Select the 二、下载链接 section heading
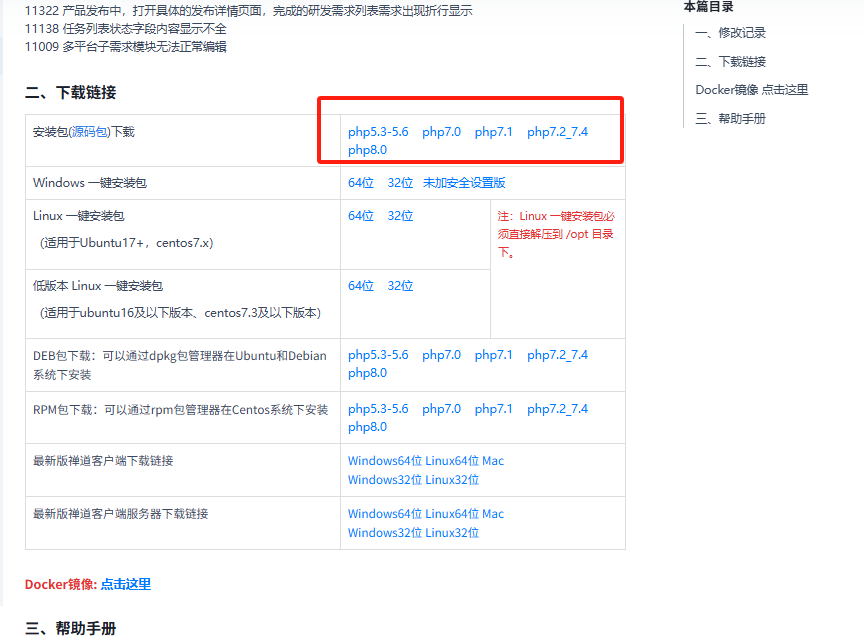Viewport: 864px width, 640px height. [x=71, y=93]
